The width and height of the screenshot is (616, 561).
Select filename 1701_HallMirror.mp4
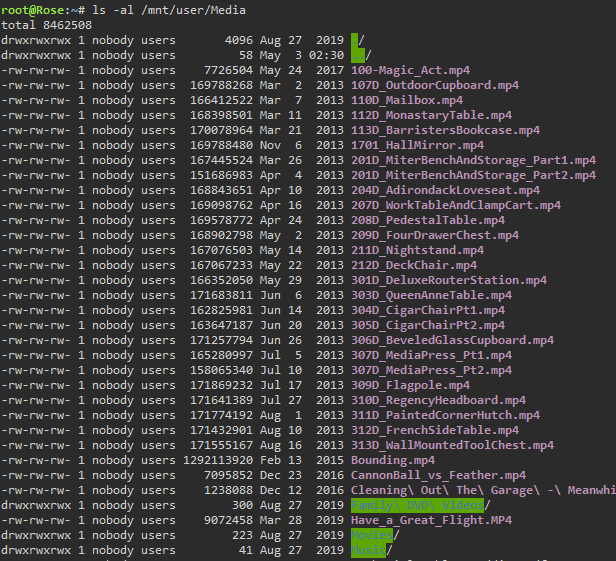click(x=417, y=145)
